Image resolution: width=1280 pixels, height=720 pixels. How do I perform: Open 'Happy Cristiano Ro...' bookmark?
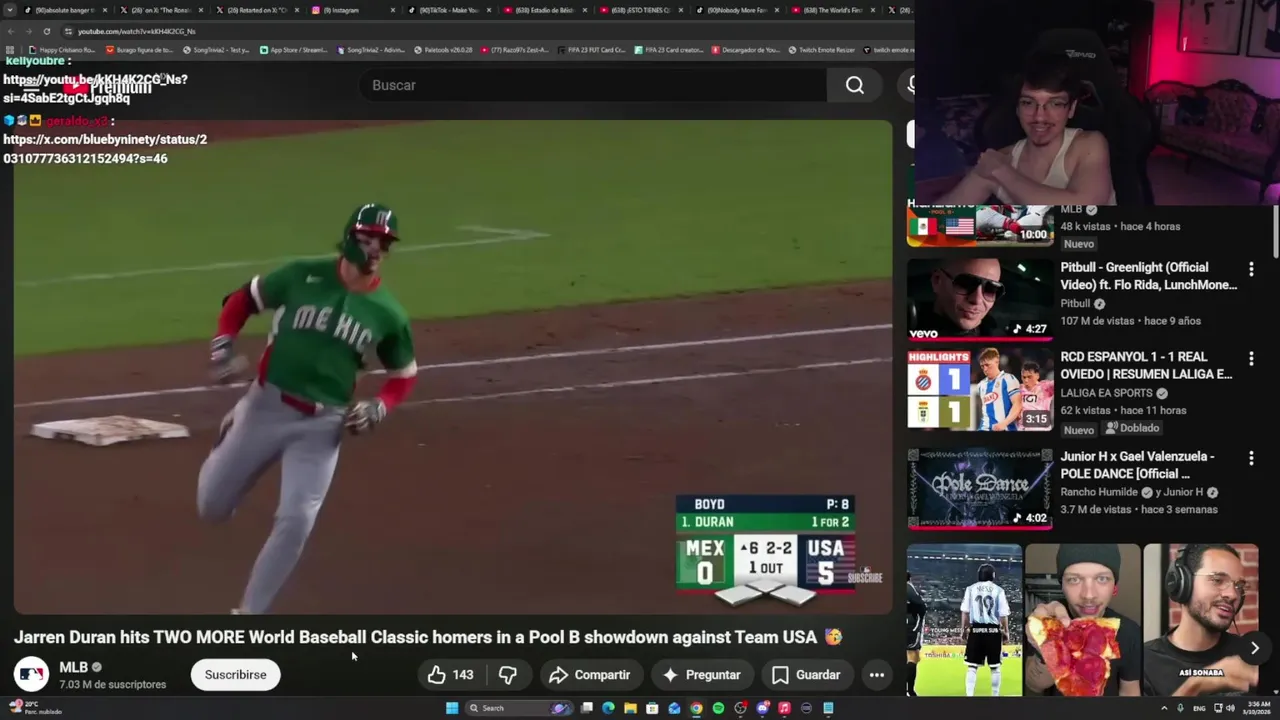[x=62, y=49]
